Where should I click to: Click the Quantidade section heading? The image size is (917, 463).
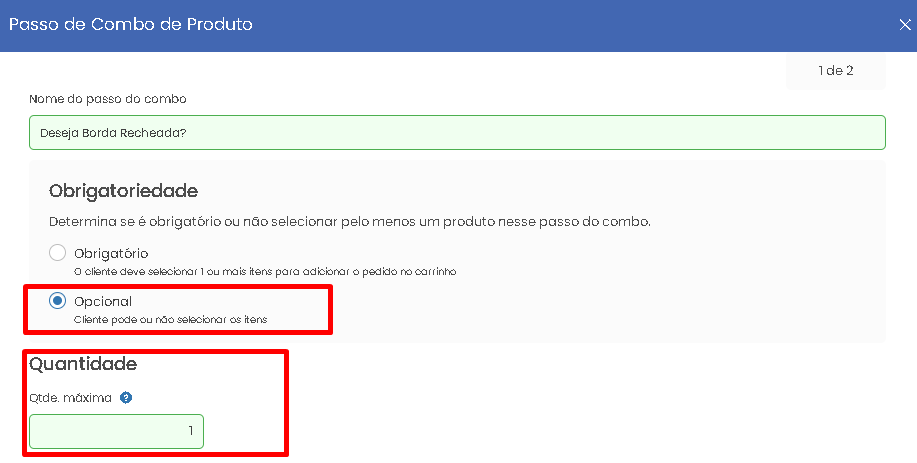(83, 364)
